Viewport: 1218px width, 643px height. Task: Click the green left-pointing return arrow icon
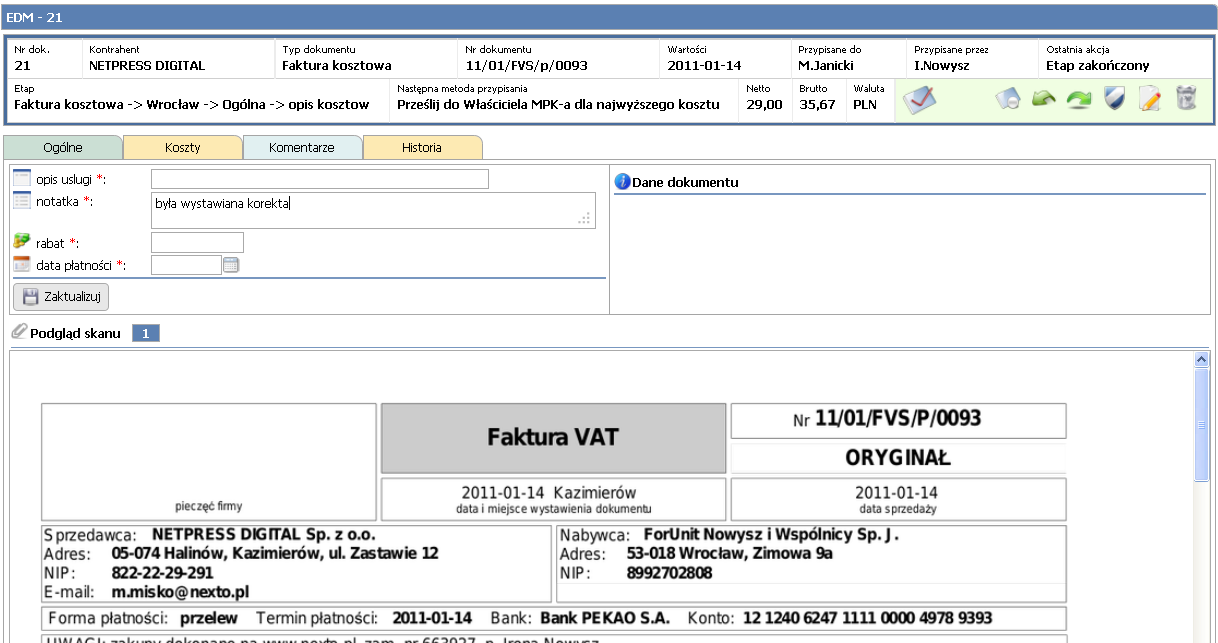coord(1044,99)
